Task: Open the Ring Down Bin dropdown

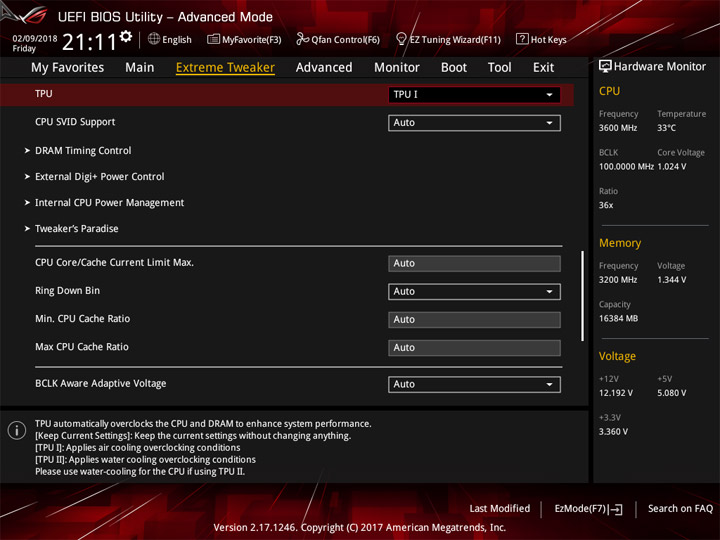Action: [x=474, y=292]
